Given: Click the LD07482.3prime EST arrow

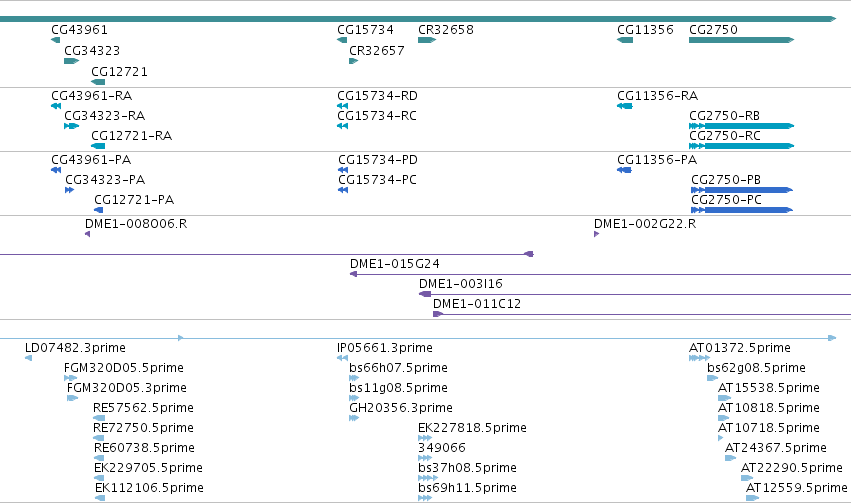Looking at the screenshot, I should click(28, 358).
